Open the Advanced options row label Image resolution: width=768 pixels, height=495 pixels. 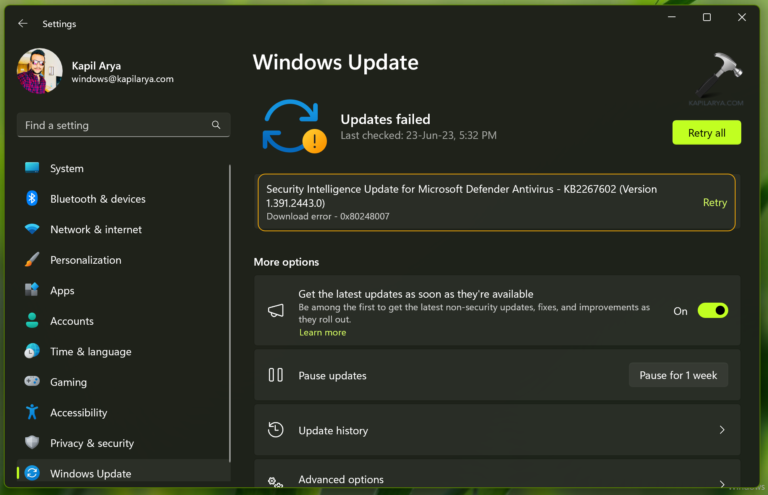341,479
